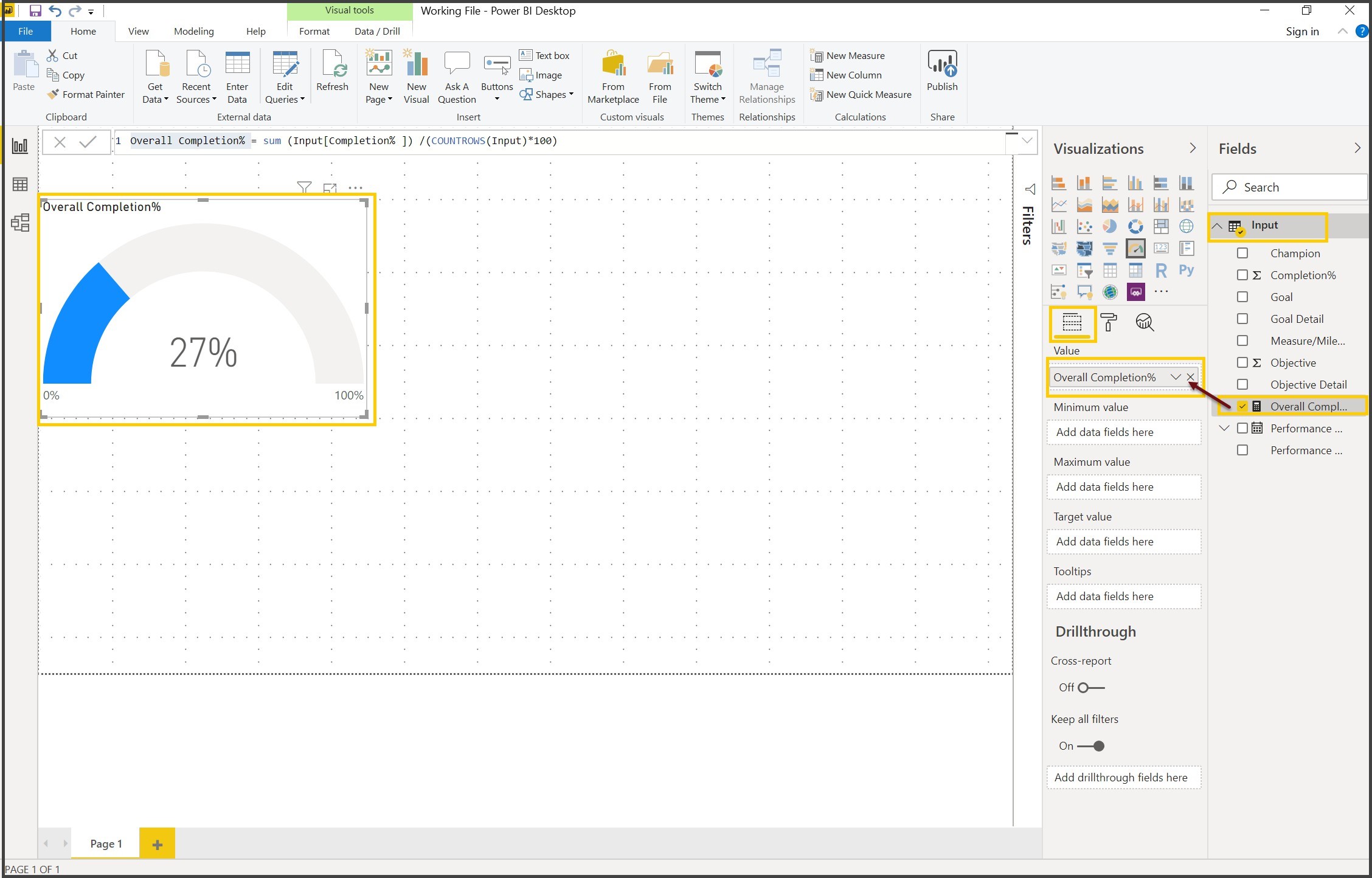Check the Goal Detail field checkbox

pos(1242,319)
